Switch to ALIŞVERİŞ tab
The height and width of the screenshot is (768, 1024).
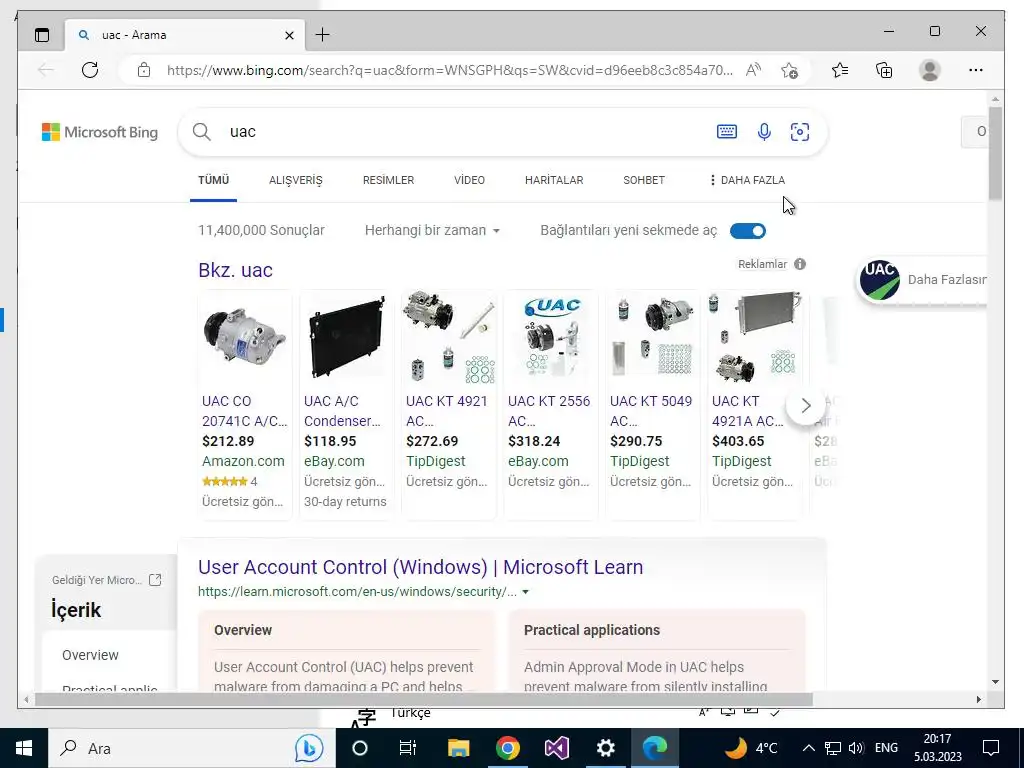click(296, 180)
